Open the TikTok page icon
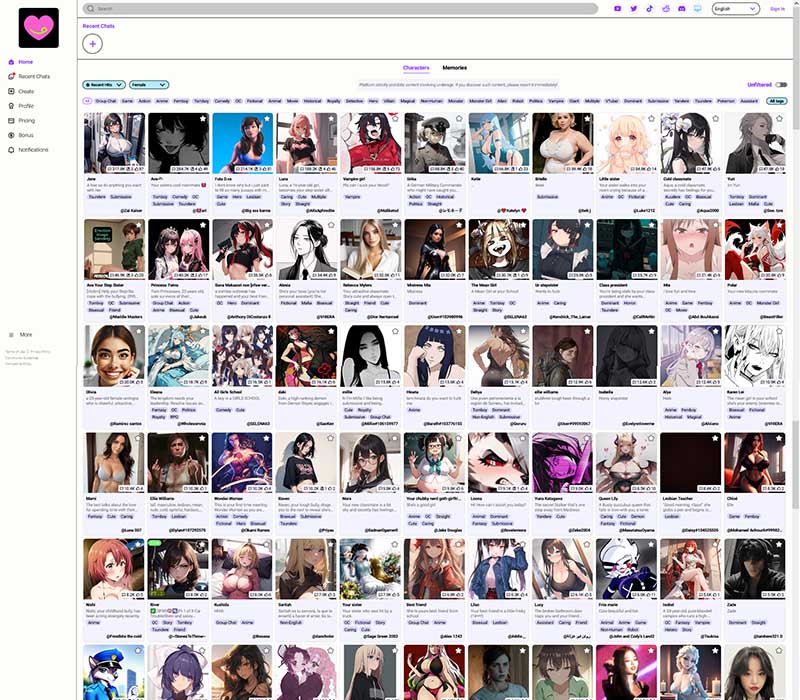Viewport: 800px width, 700px height. click(x=650, y=9)
